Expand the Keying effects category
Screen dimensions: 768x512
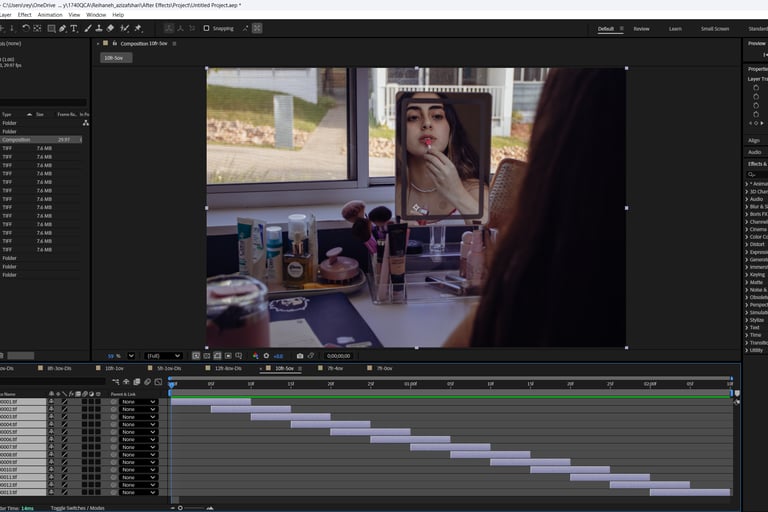(747, 274)
